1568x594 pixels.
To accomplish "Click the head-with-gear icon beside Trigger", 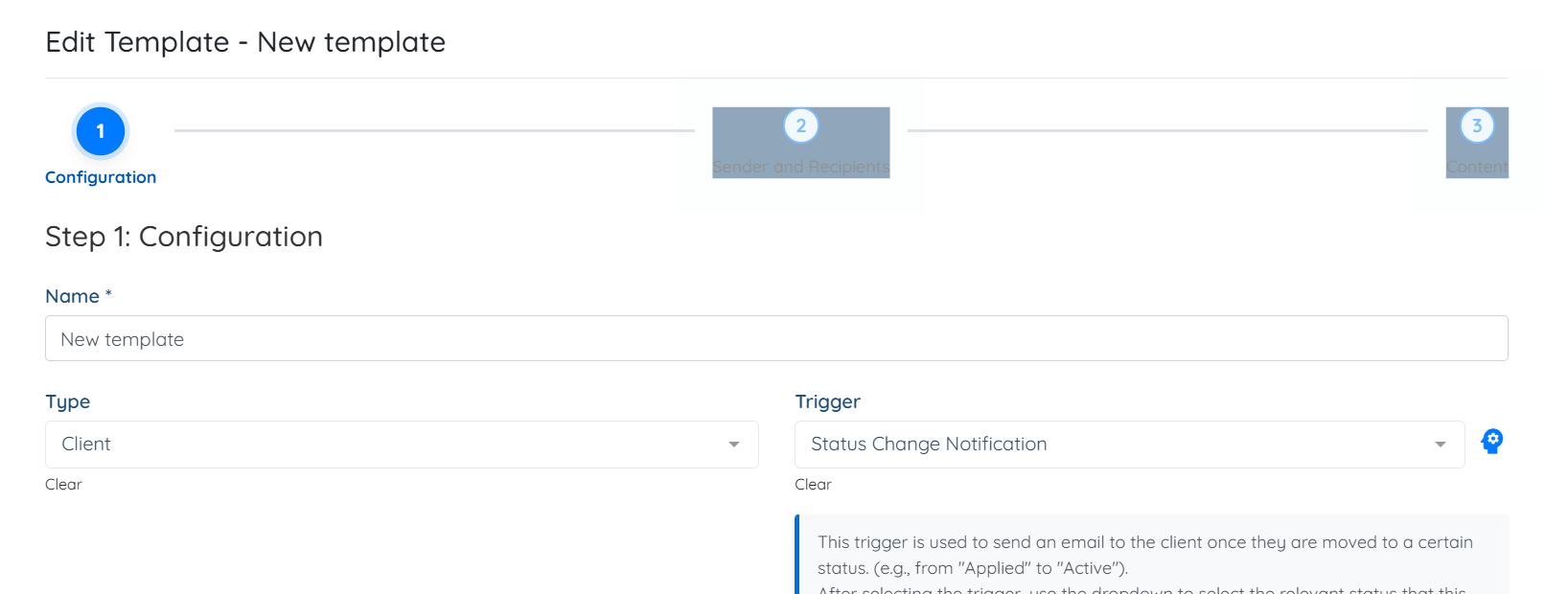I will 1492,441.
